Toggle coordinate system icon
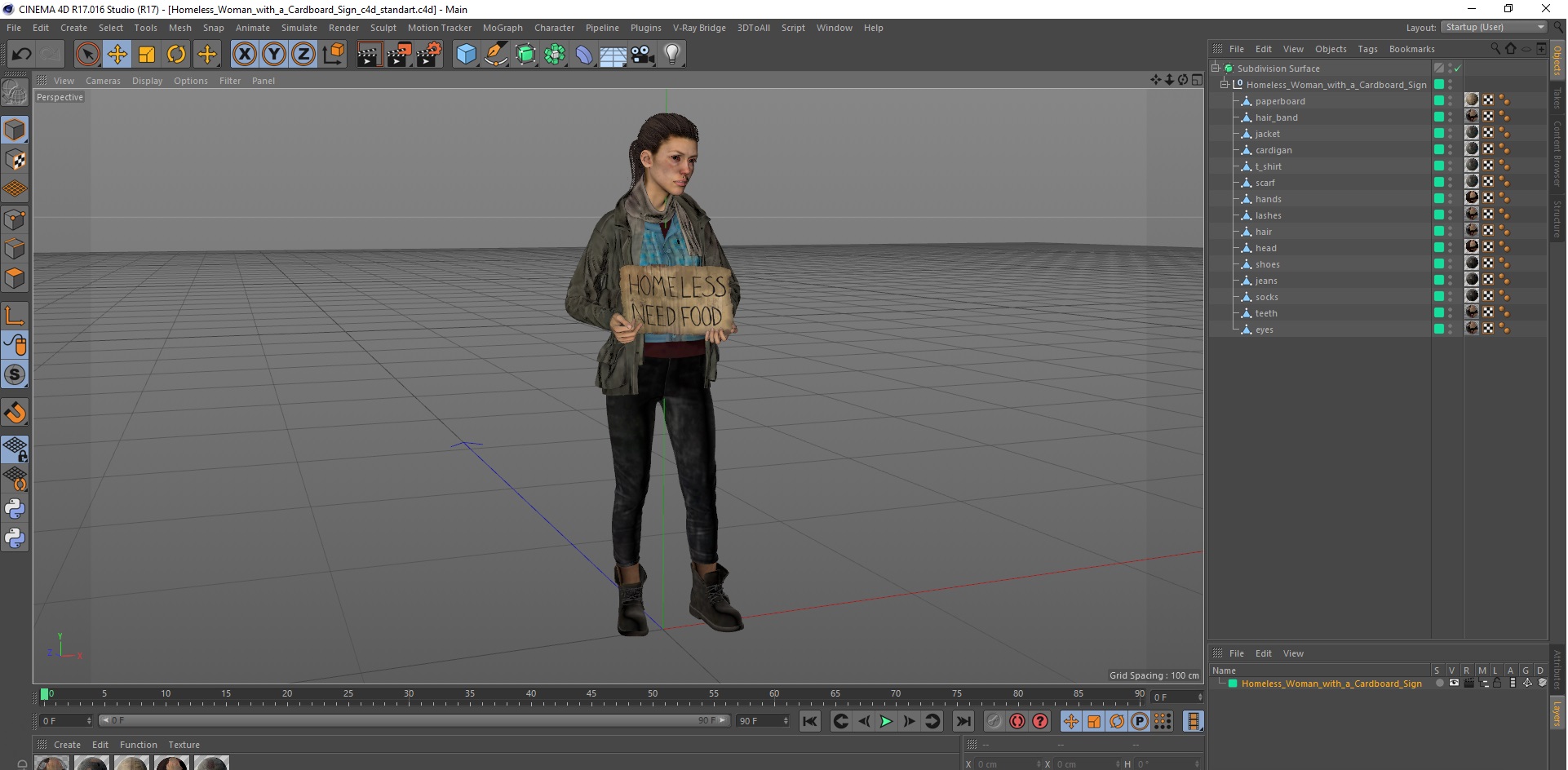The image size is (1568, 770). 333,55
